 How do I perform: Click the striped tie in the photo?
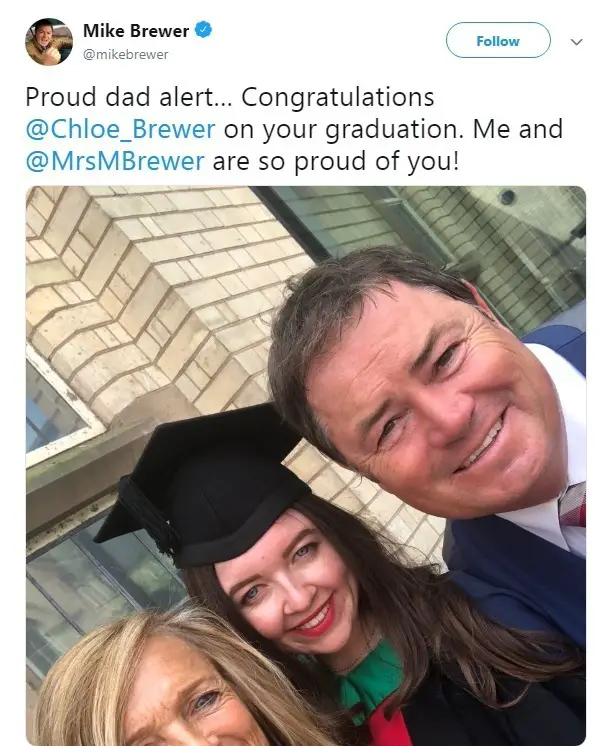[x=573, y=505]
